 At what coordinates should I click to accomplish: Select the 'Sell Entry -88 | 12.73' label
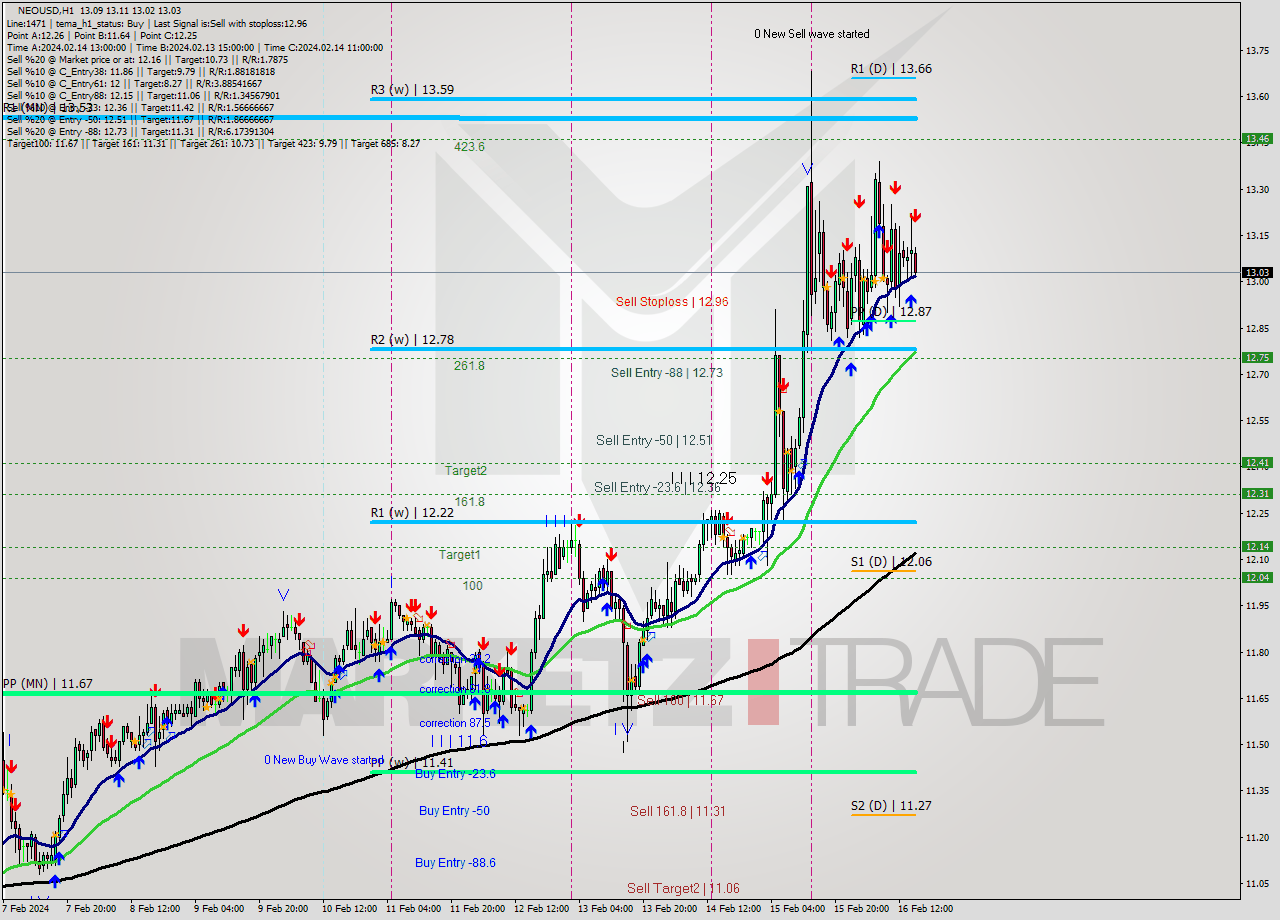pyautogui.click(x=667, y=373)
